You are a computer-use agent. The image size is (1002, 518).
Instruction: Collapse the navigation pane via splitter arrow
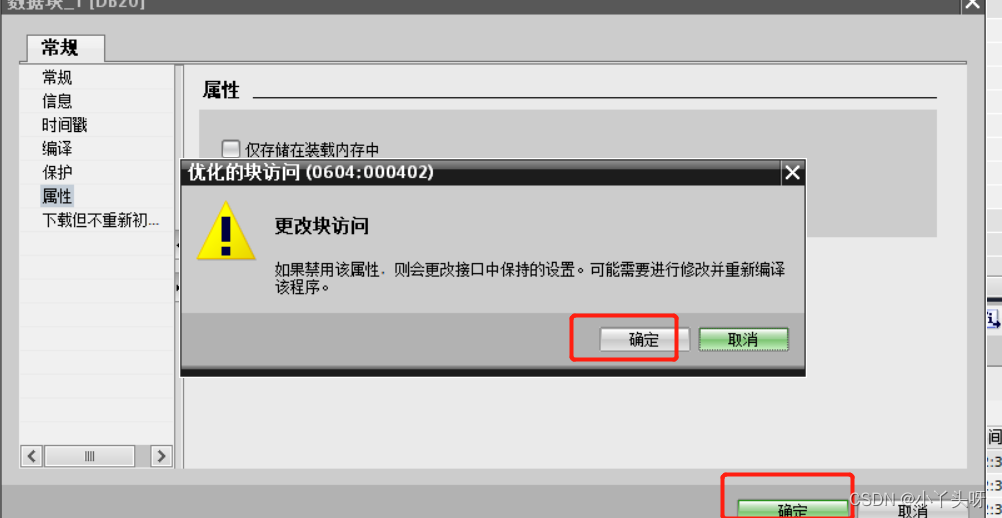pos(178,245)
